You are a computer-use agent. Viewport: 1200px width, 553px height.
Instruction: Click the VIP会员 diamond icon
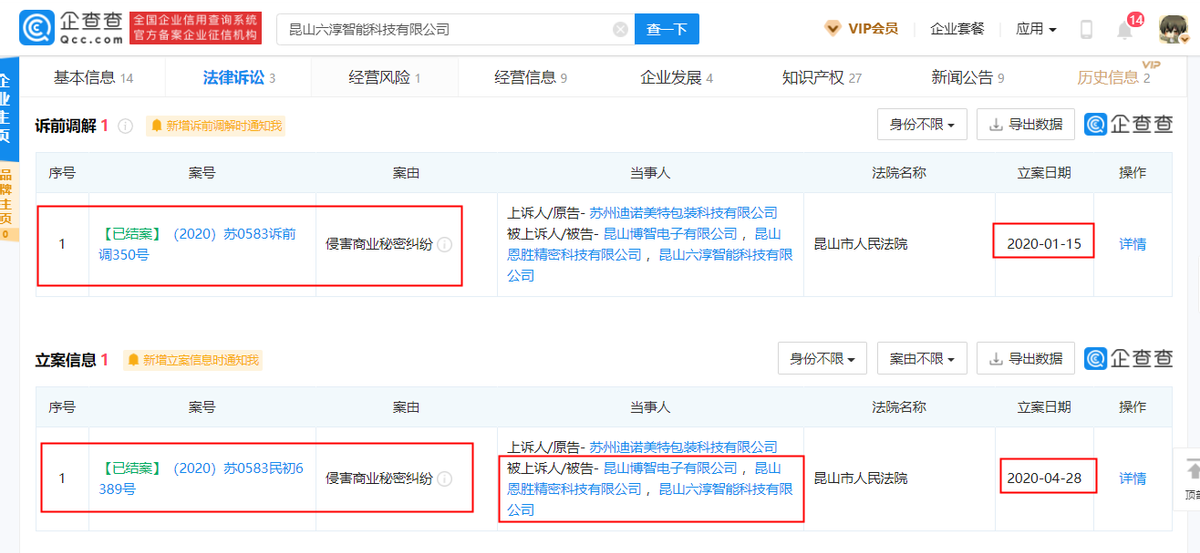[x=833, y=29]
